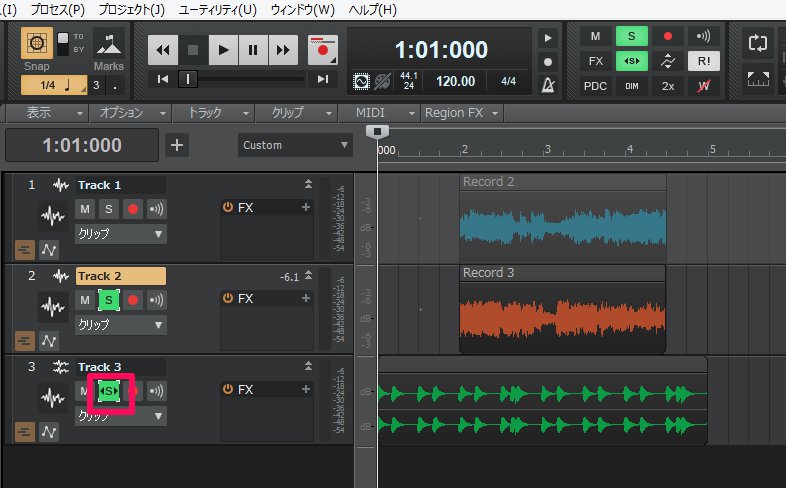Click the R! clear automation read button
Screen dimensions: 786x488
(704, 61)
